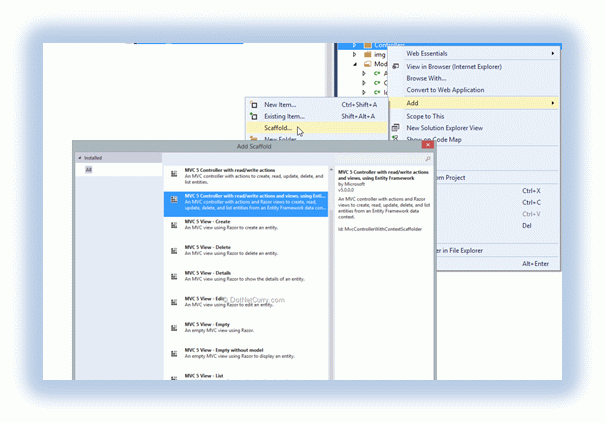Click the scaffold list scrollbar up arrow
Viewport: 605px width, 423px height.
(331, 169)
